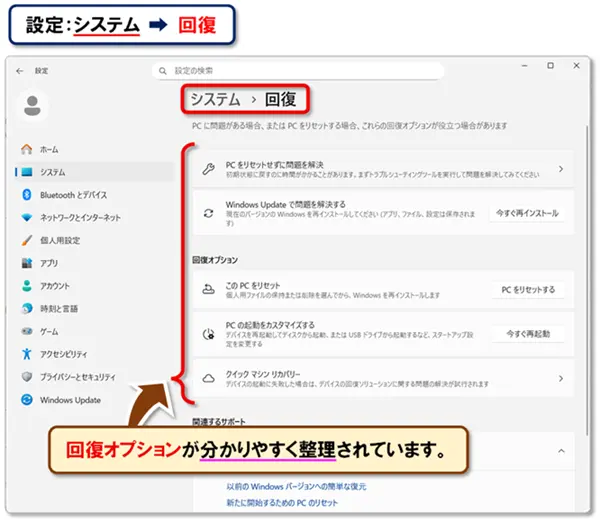This screenshot has height=522, width=600.
Task: Click the refresh icon beside Windows Update で問題を解決する
Action: [209, 213]
